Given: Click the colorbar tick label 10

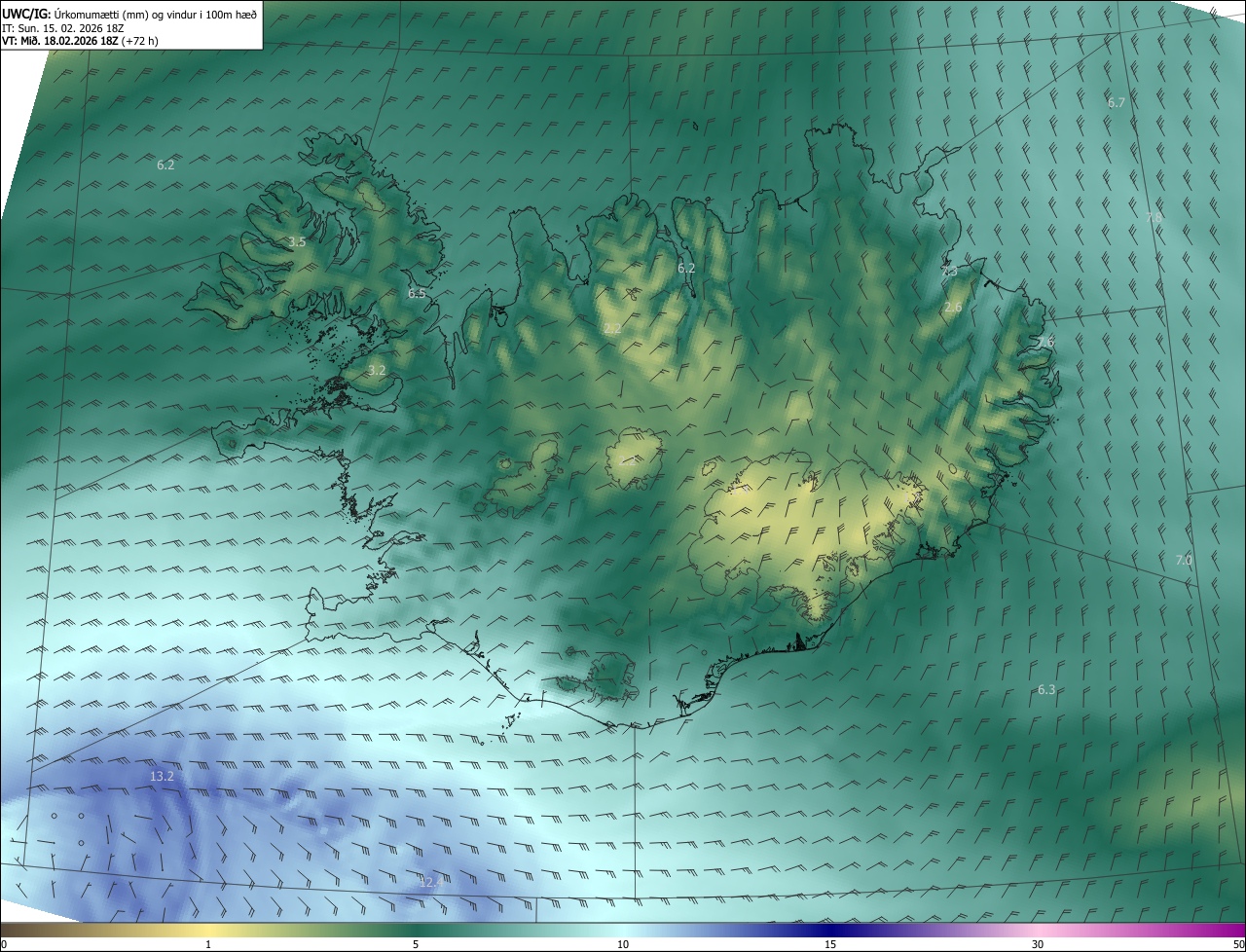Looking at the screenshot, I should tap(623, 944).
